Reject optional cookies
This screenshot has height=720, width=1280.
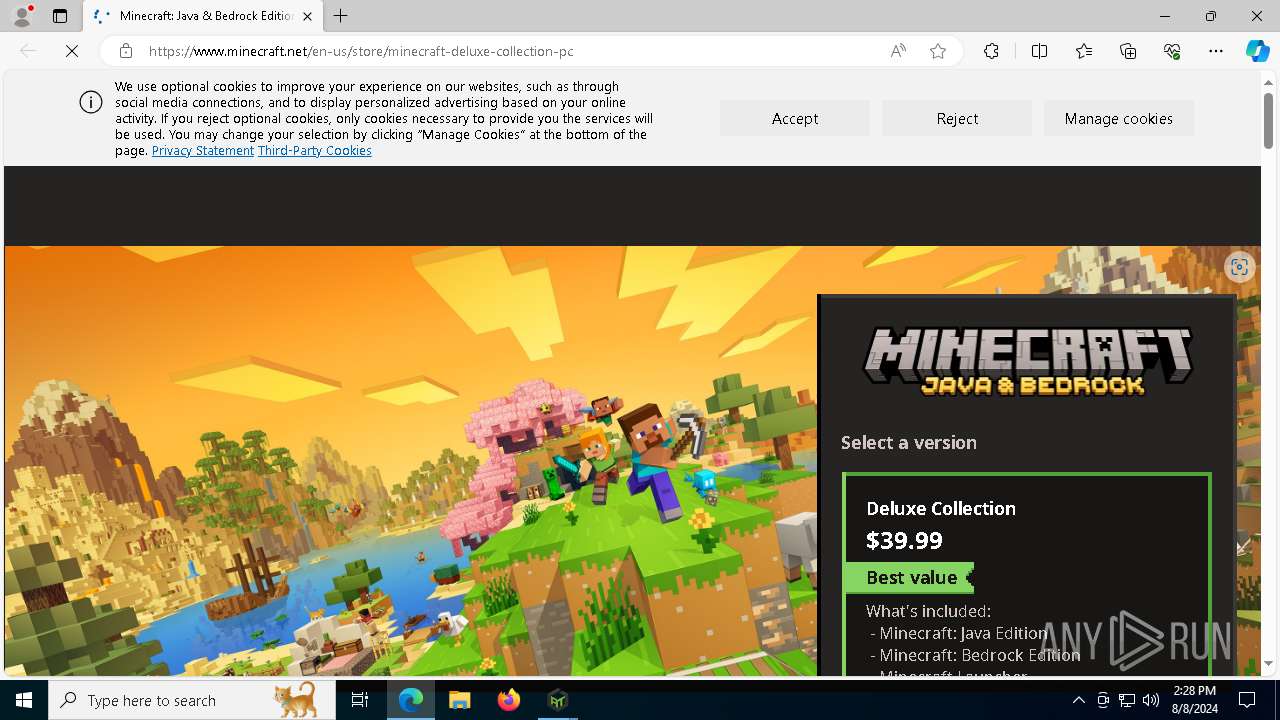tap(957, 118)
